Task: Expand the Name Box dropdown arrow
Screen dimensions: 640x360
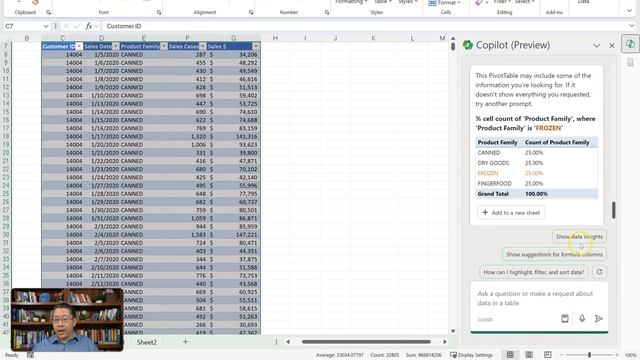Action: point(46,26)
